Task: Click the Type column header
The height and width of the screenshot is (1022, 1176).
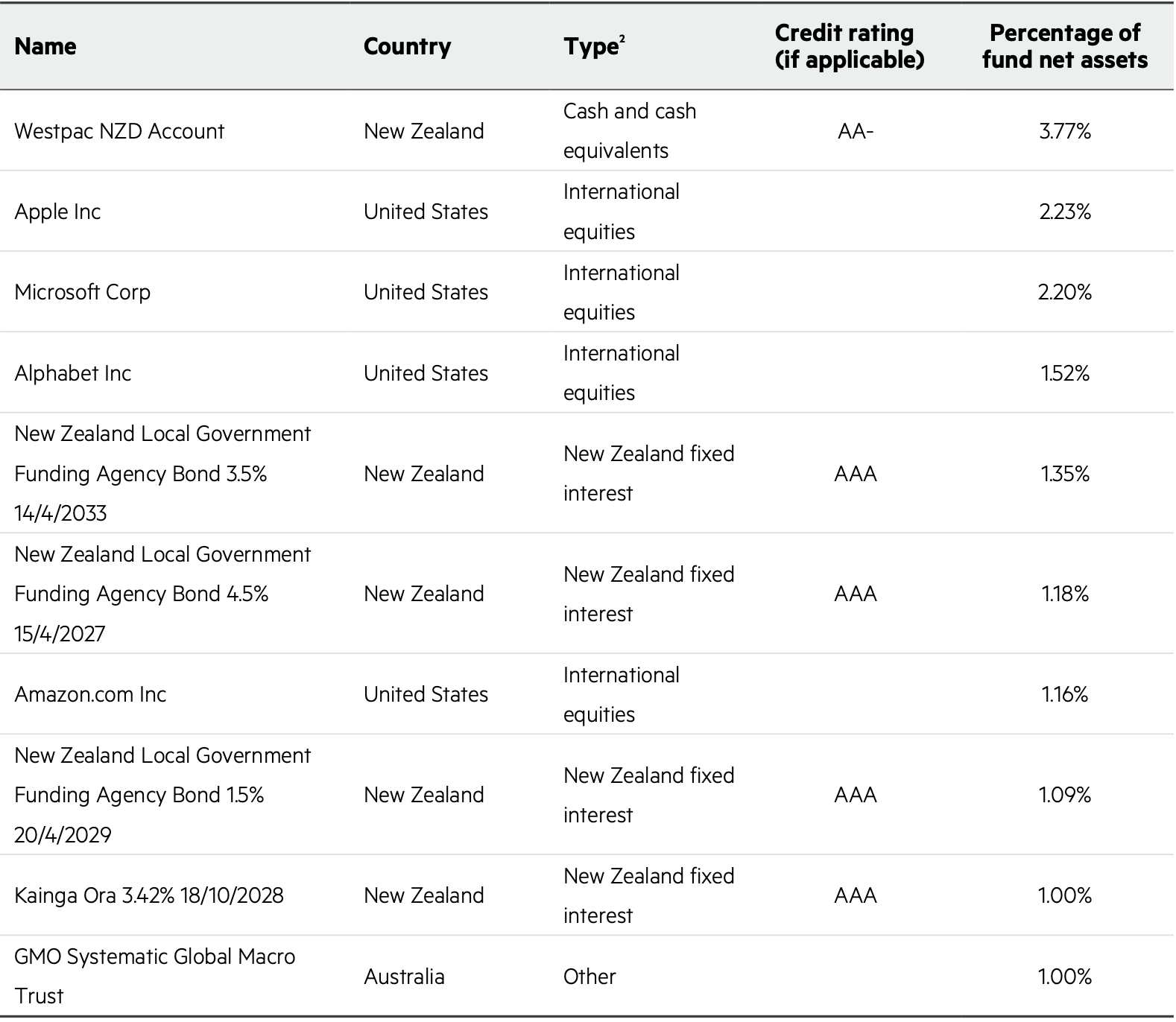Action: 593,46
